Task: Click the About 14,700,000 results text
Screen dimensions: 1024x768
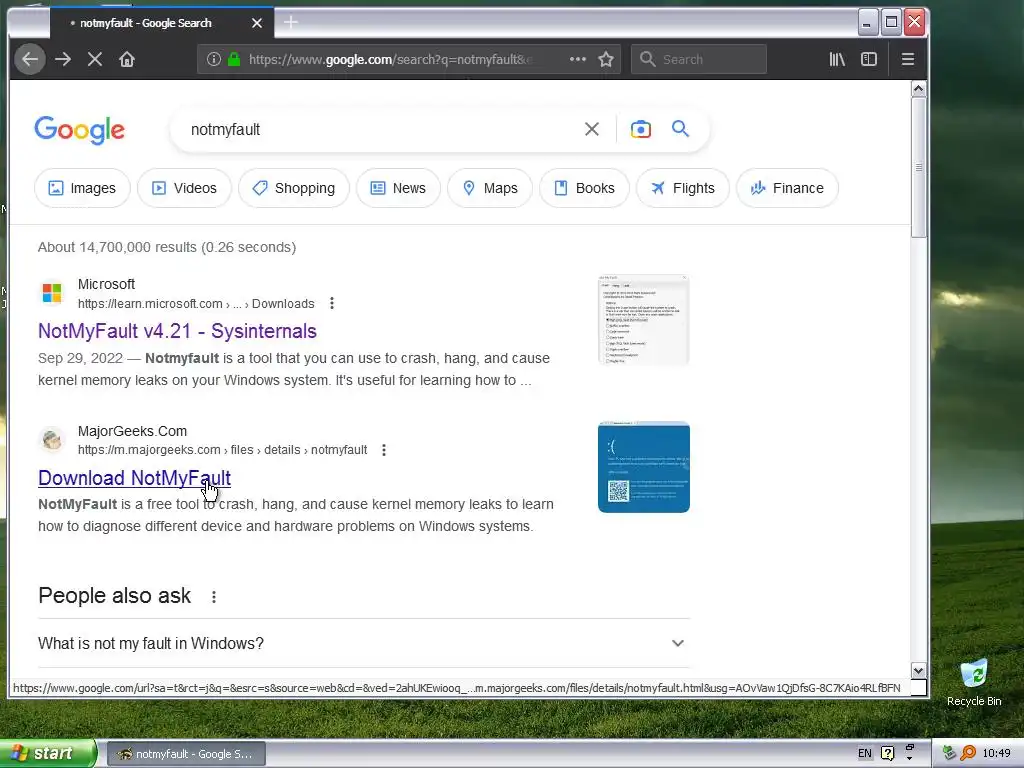Action: click(x=167, y=248)
